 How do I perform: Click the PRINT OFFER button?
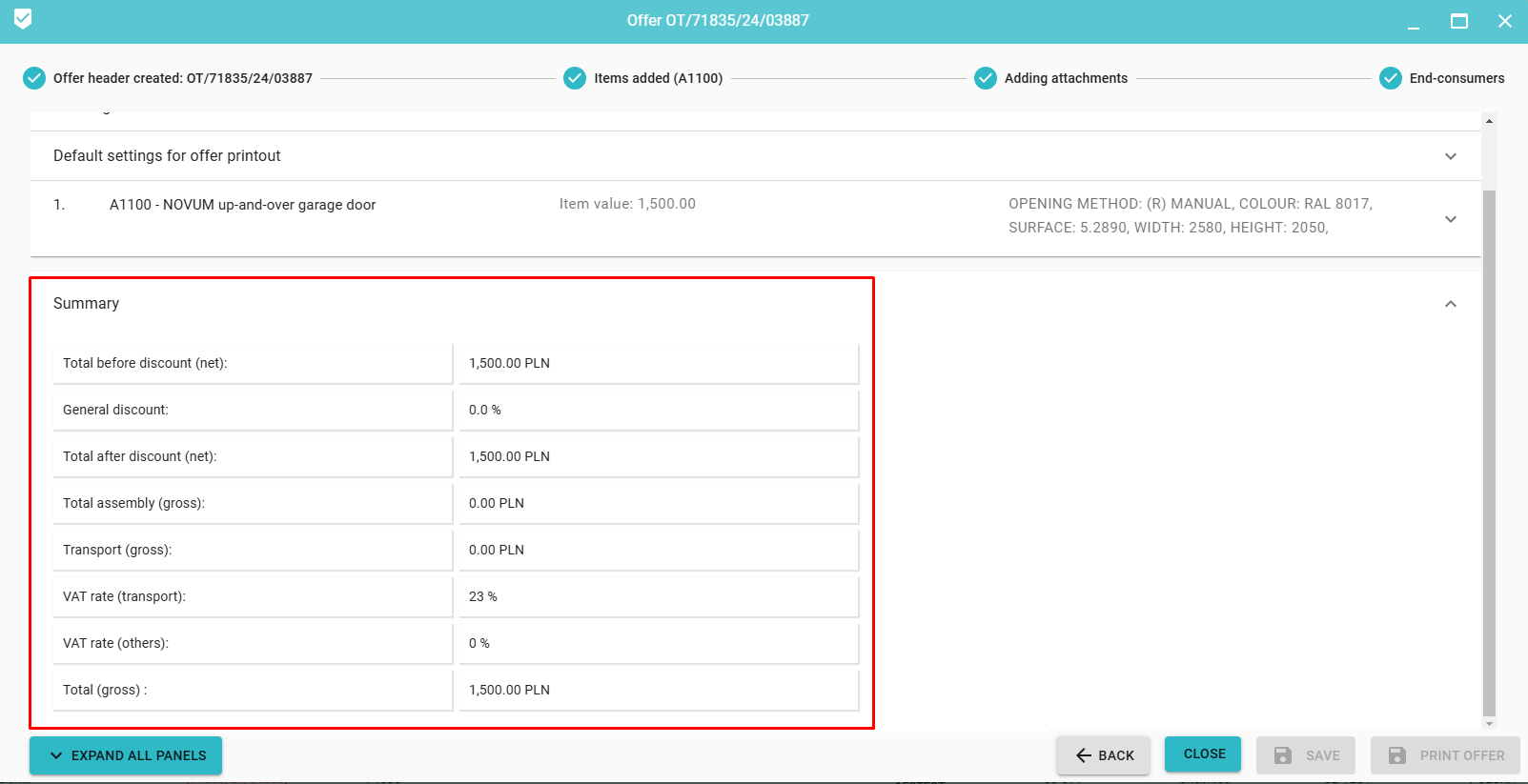point(1445,755)
